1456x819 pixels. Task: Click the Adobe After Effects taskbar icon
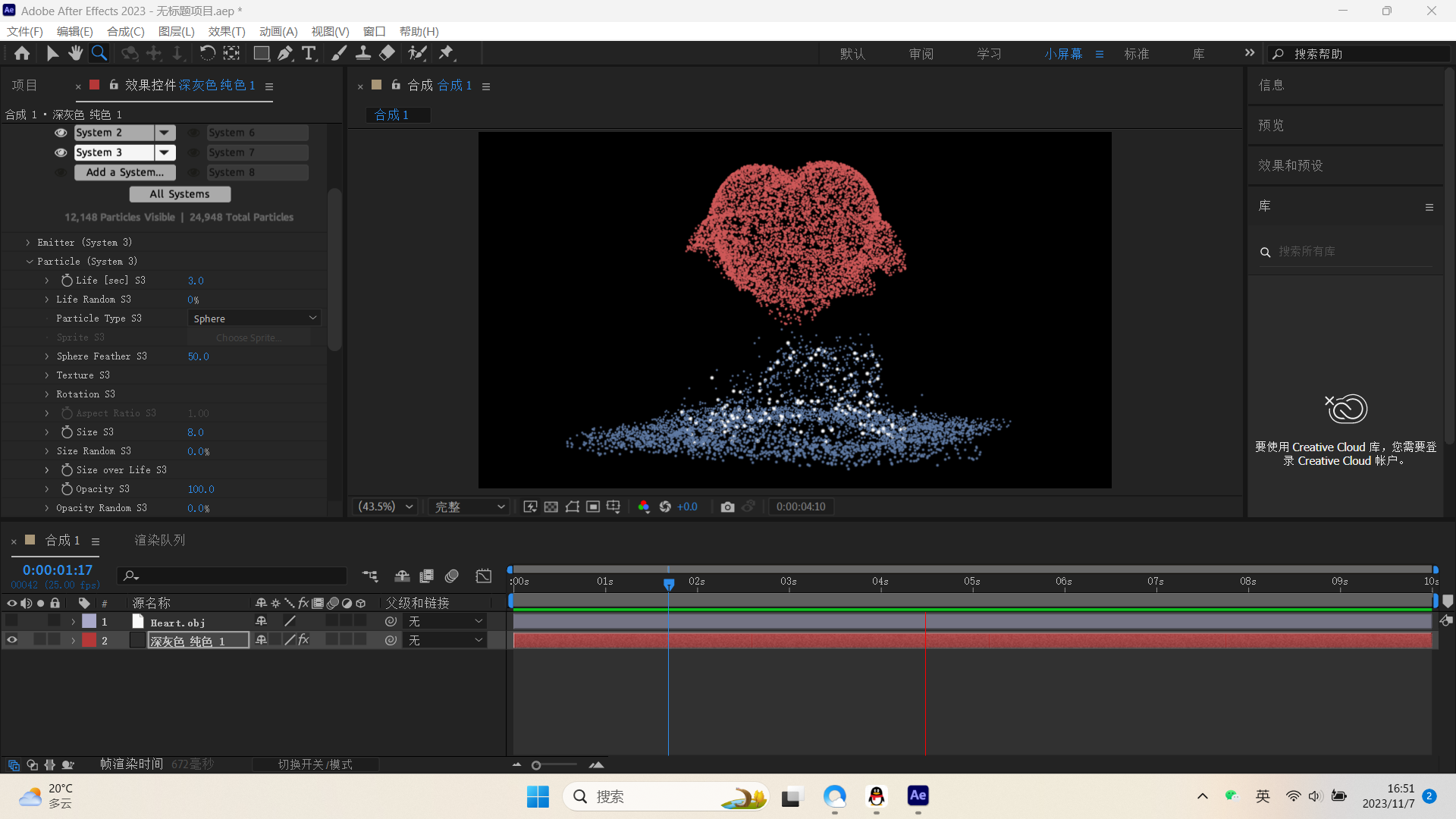(918, 796)
